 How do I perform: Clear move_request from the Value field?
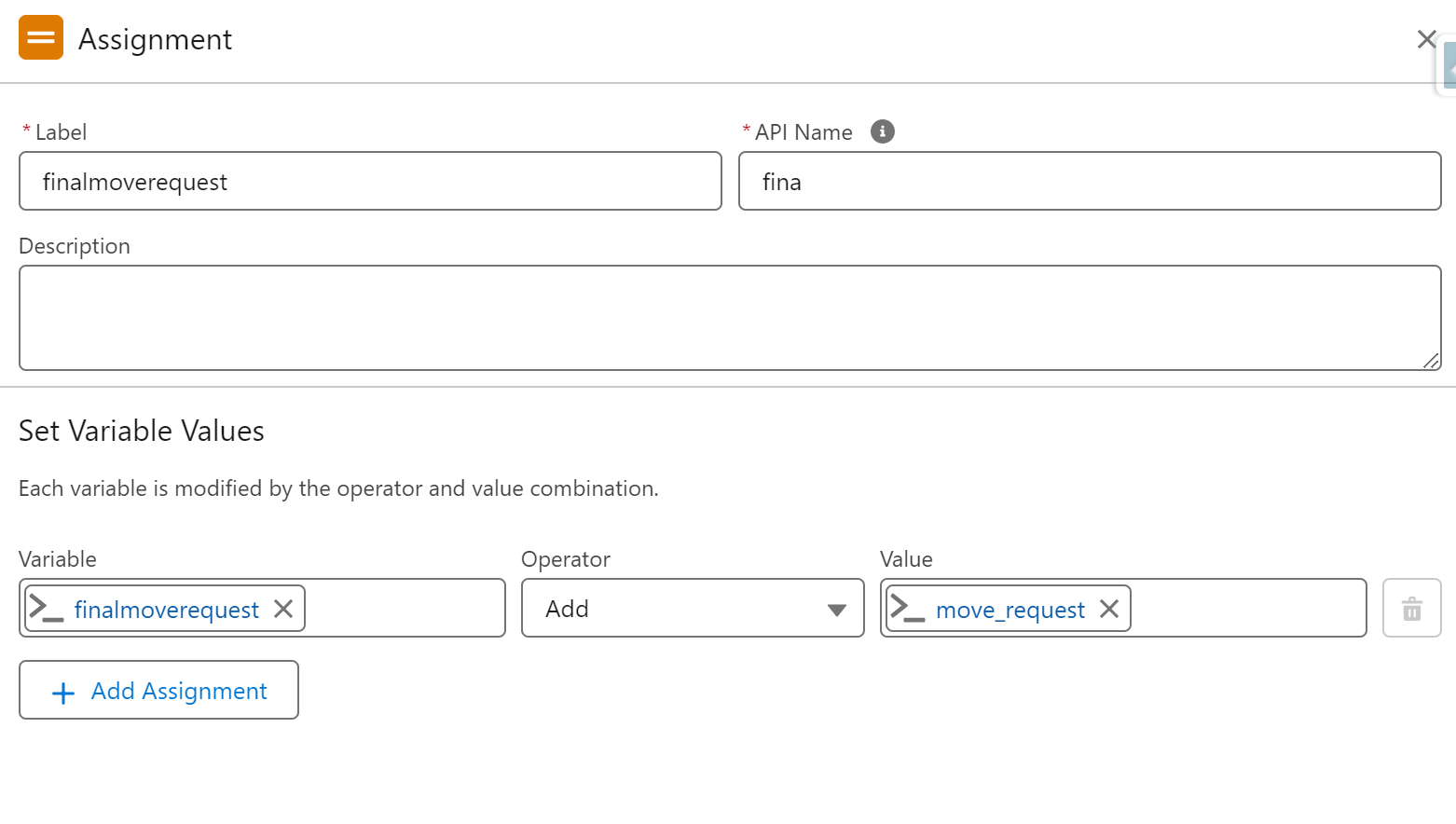[1108, 609]
